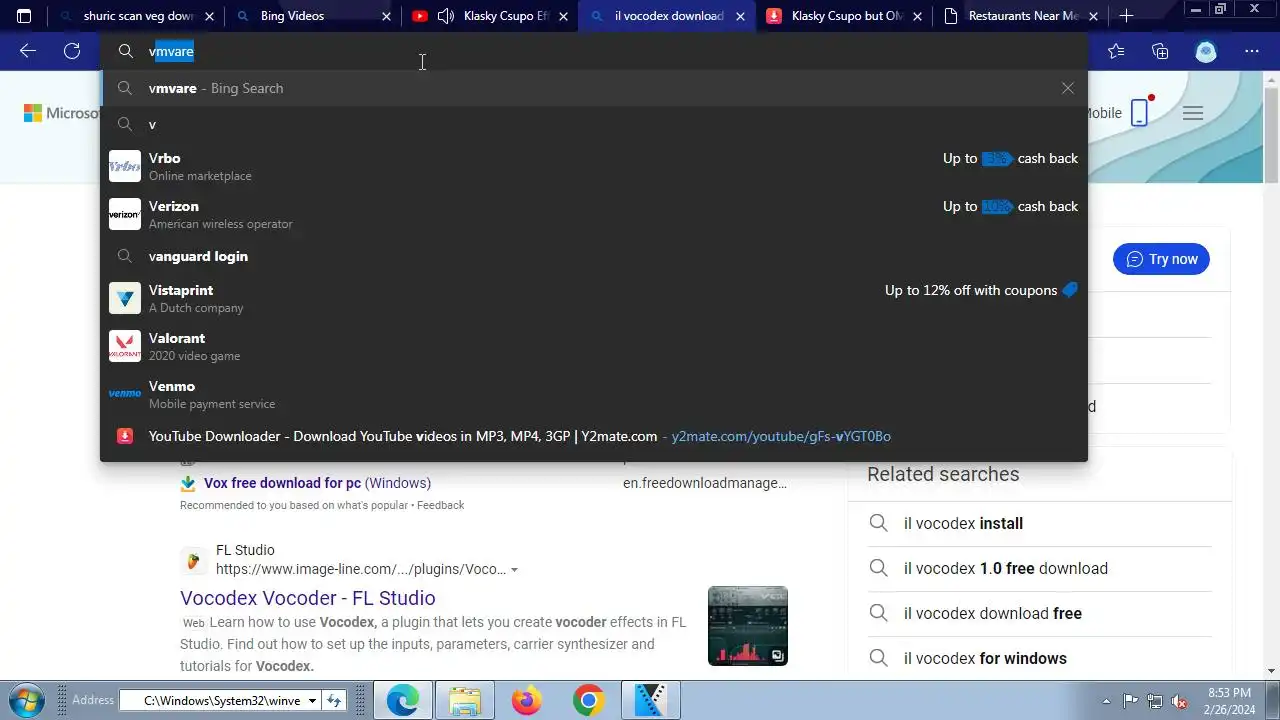The image size is (1280, 720).
Task: Open Edge Settings and more menu
Action: point(1251,52)
